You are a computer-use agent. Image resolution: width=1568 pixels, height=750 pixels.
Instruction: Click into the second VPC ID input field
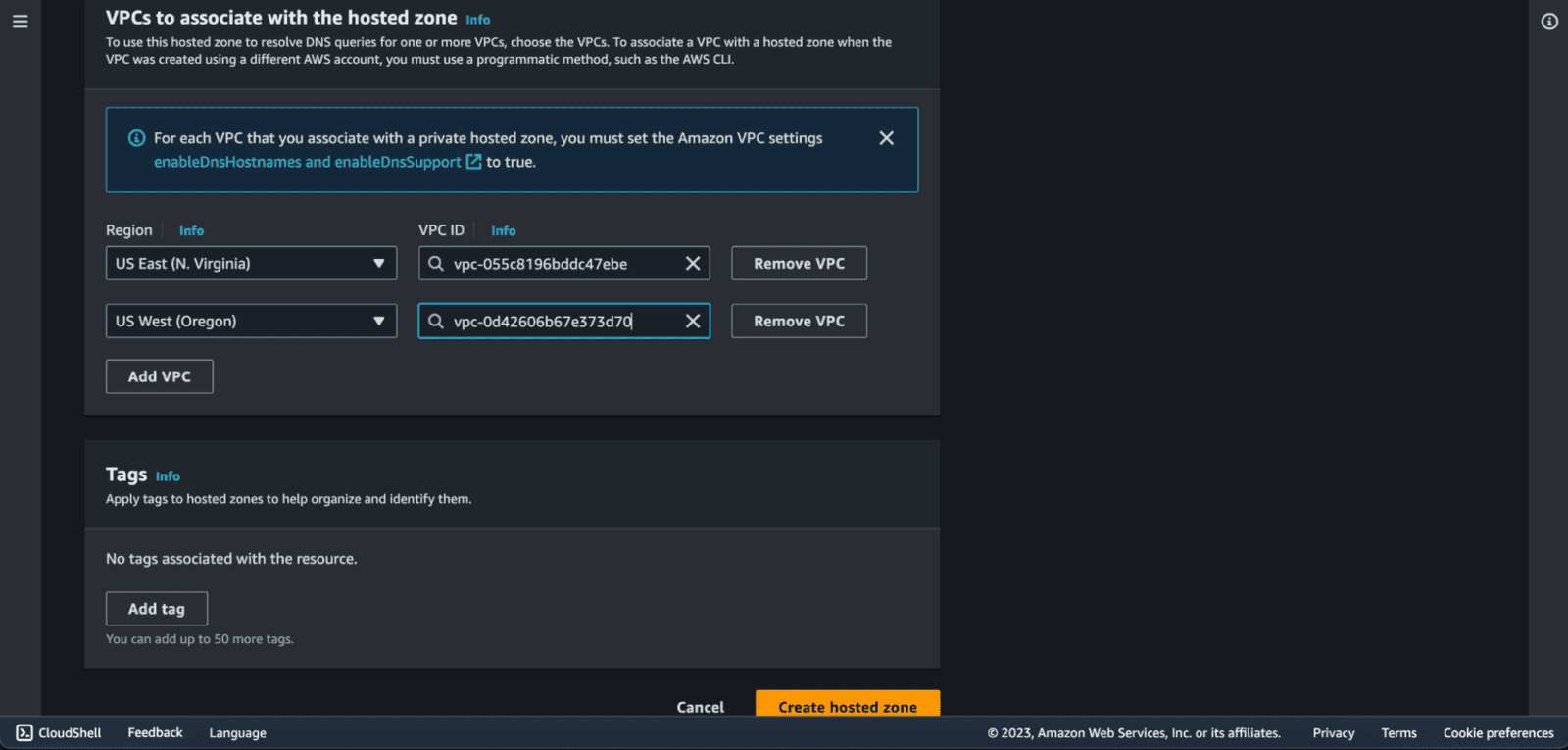[559, 322]
